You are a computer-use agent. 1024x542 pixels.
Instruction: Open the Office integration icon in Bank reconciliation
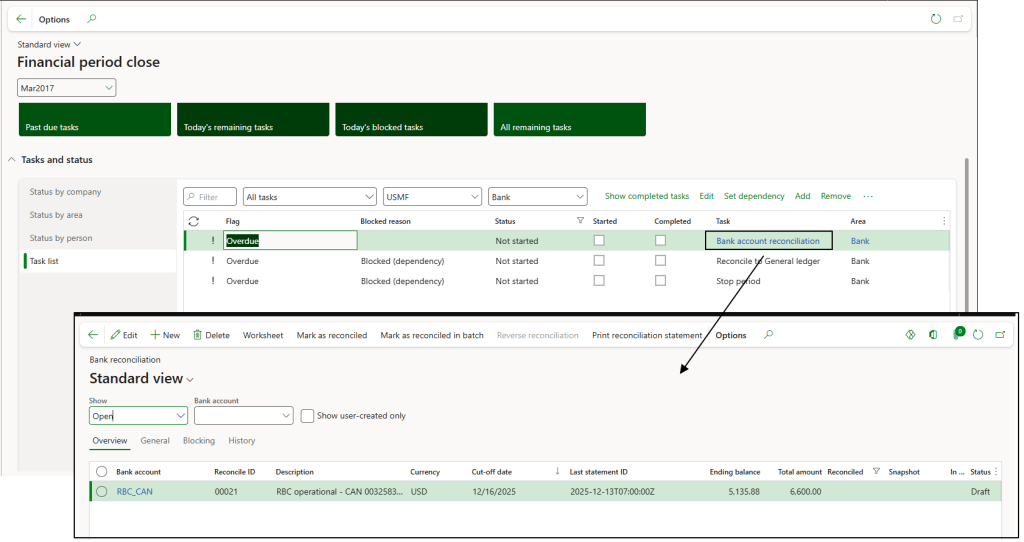(x=932, y=335)
